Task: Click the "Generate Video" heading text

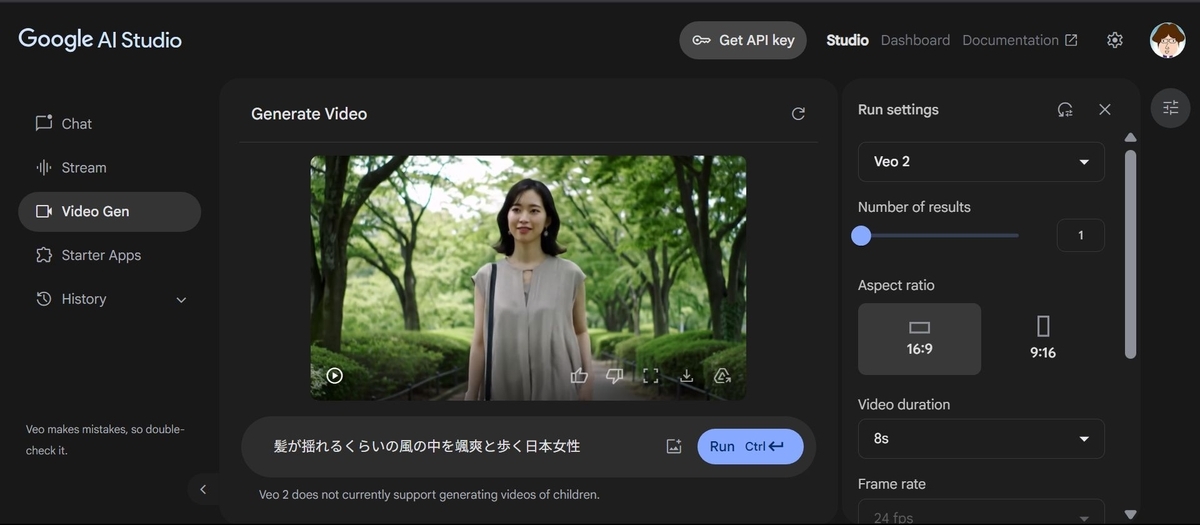Action: pos(309,114)
